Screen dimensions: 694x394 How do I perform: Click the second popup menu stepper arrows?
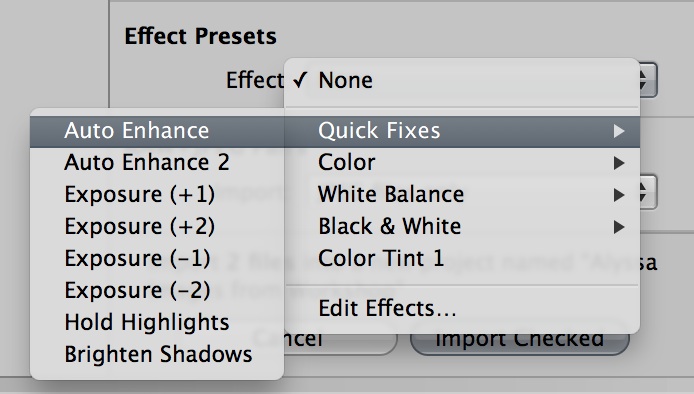[648, 193]
